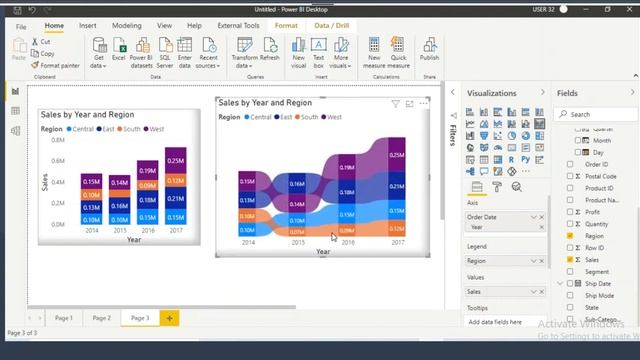
Task: Click the Search box in Fields pane
Action: [x=596, y=114]
